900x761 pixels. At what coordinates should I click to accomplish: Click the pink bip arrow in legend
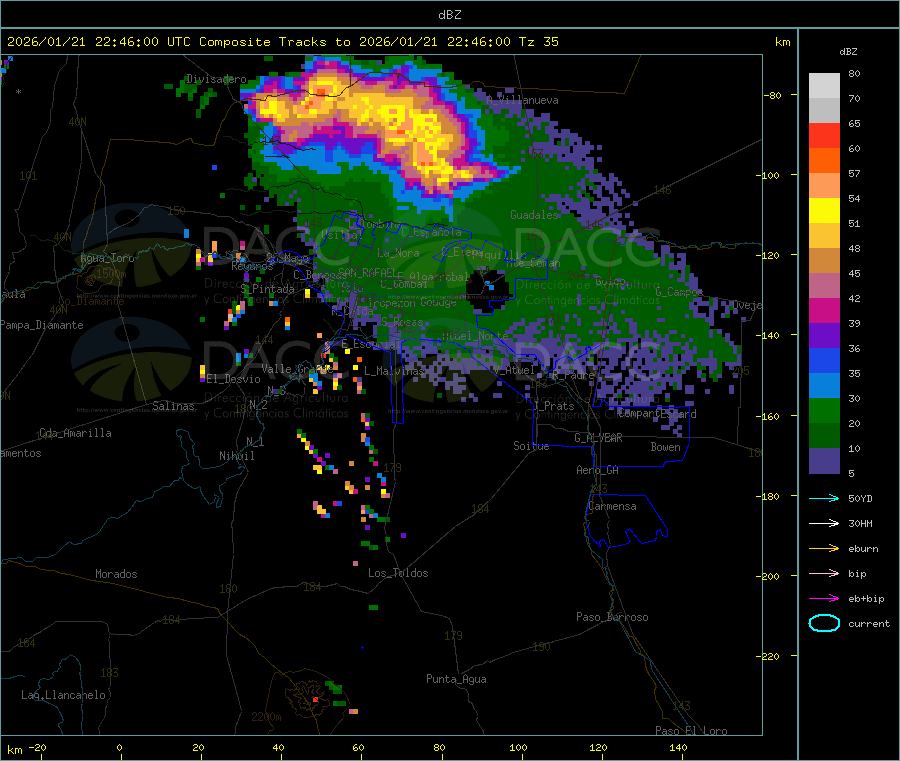[824, 573]
